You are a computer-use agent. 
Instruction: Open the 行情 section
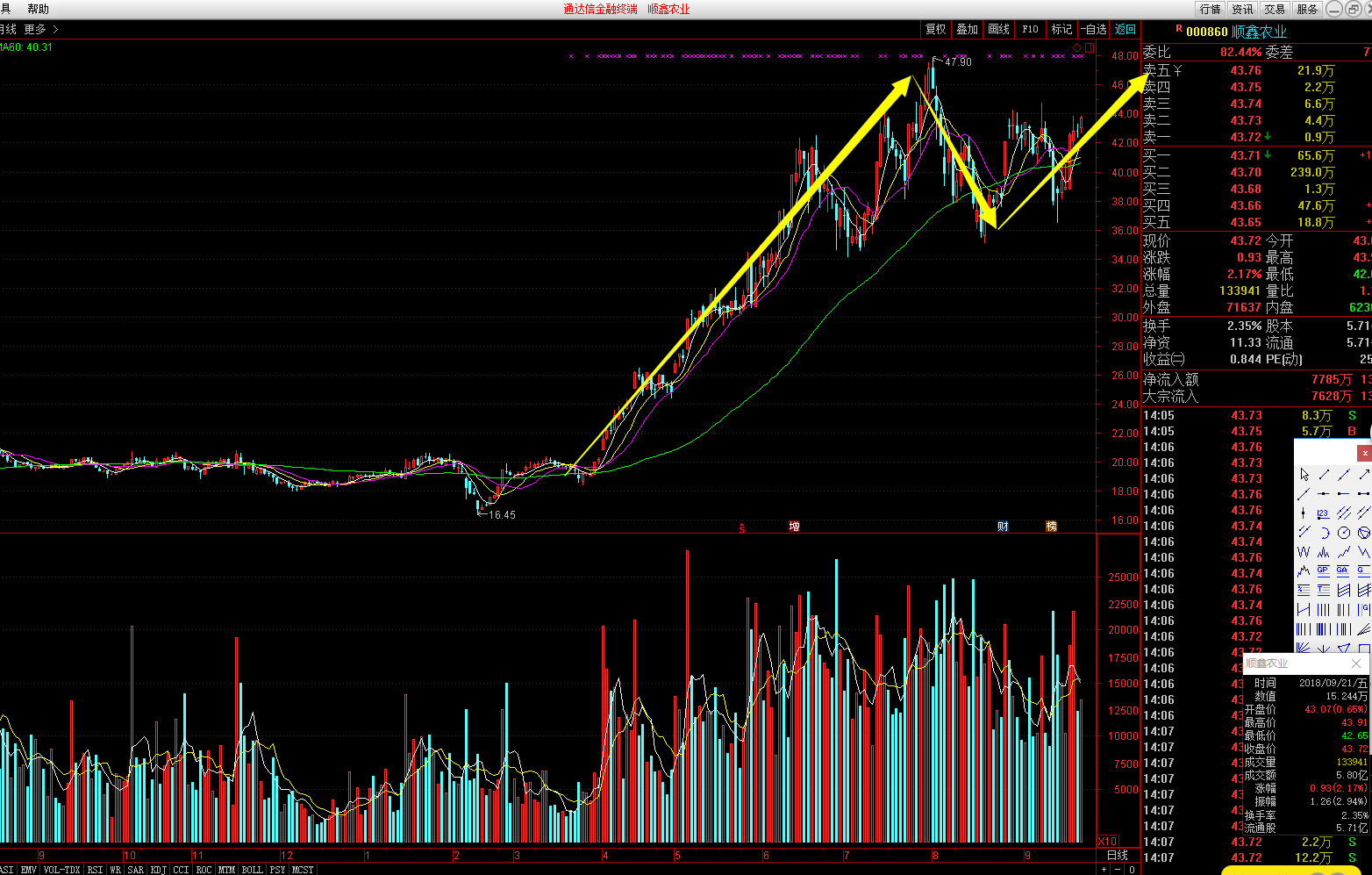pyautogui.click(x=1211, y=9)
